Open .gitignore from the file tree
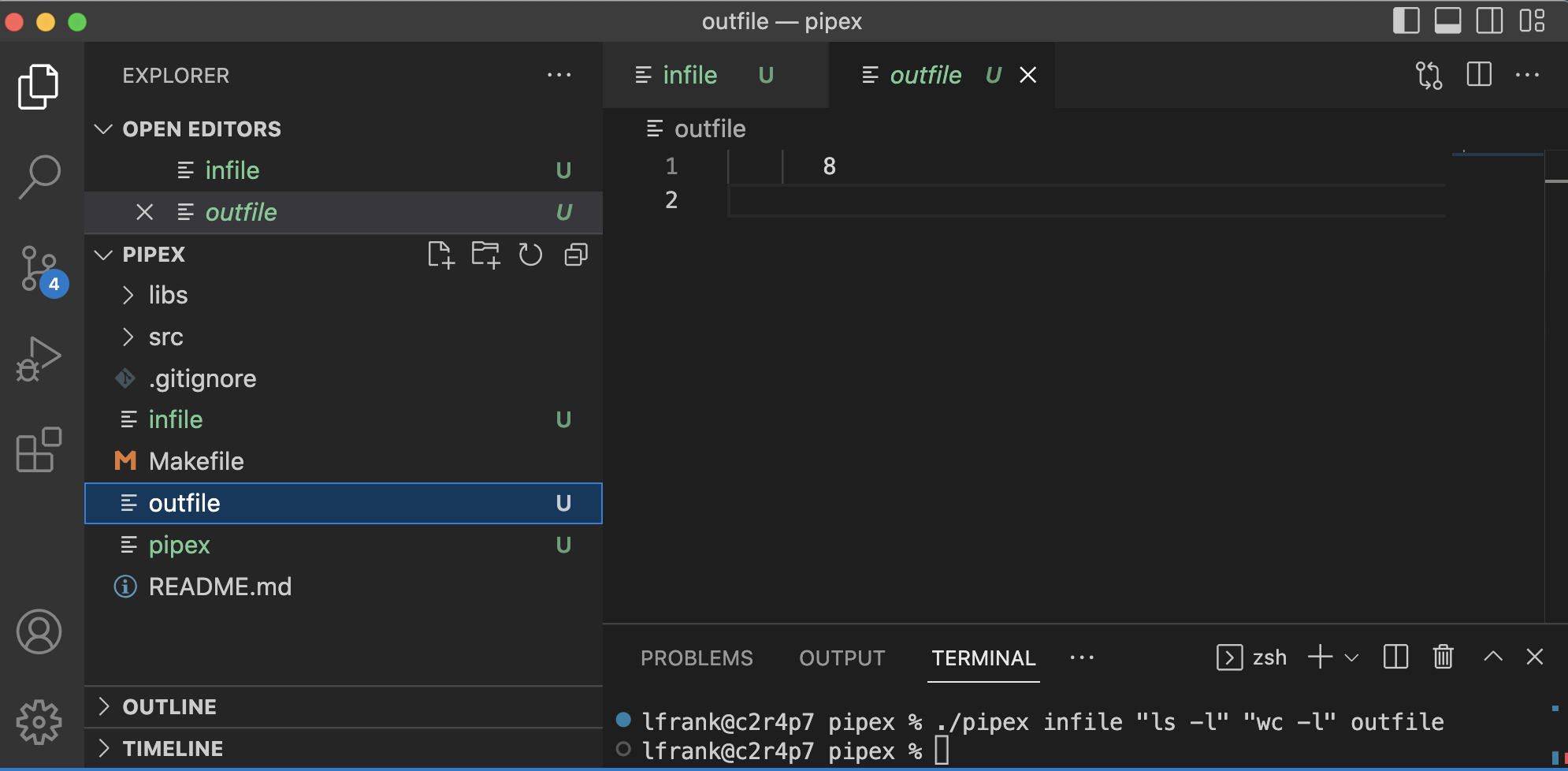Image resolution: width=1568 pixels, height=771 pixels. point(344,378)
